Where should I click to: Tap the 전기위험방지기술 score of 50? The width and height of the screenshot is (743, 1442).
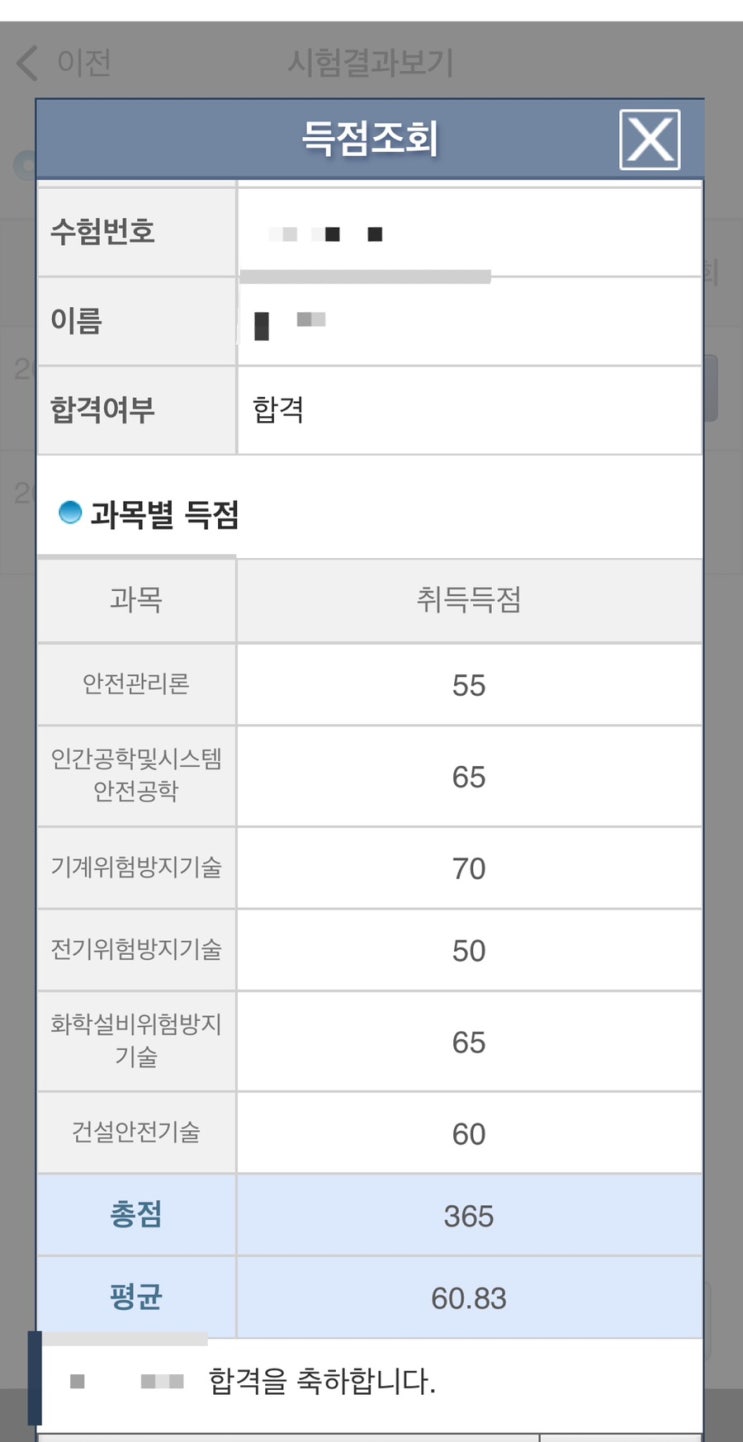click(x=468, y=950)
